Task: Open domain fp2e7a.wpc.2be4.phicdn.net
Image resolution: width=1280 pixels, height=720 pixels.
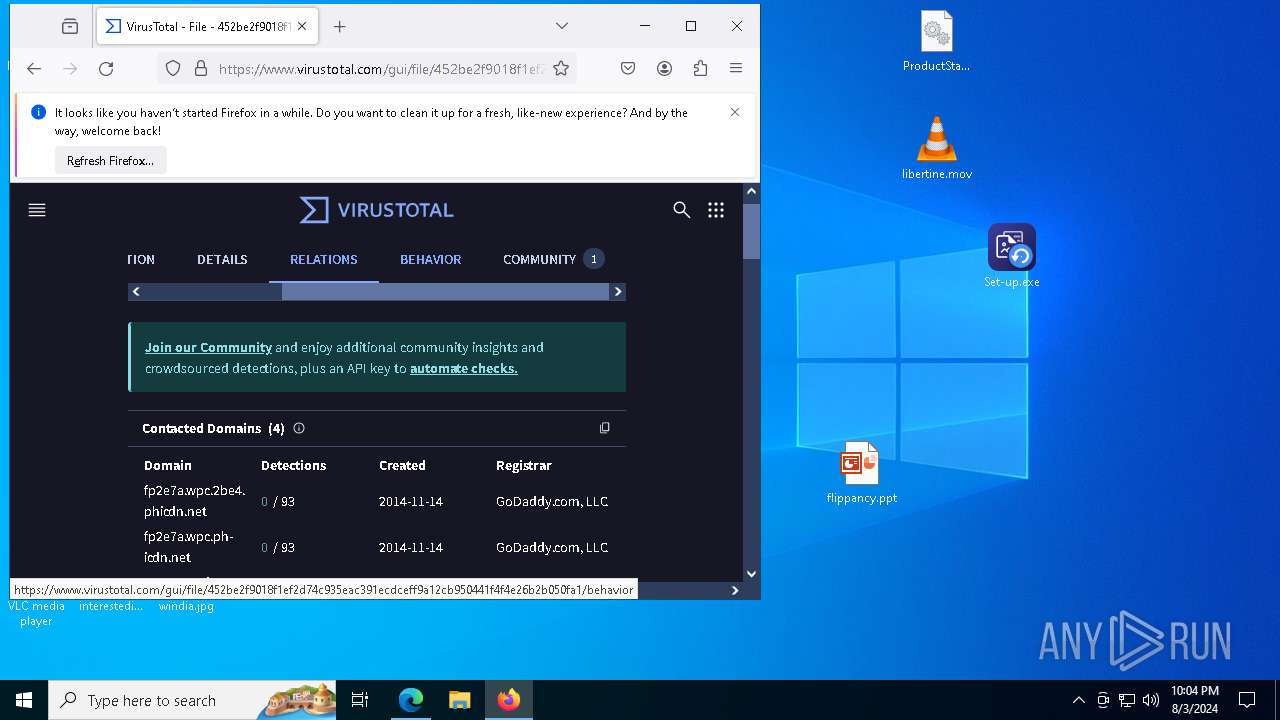Action: tap(194, 501)
